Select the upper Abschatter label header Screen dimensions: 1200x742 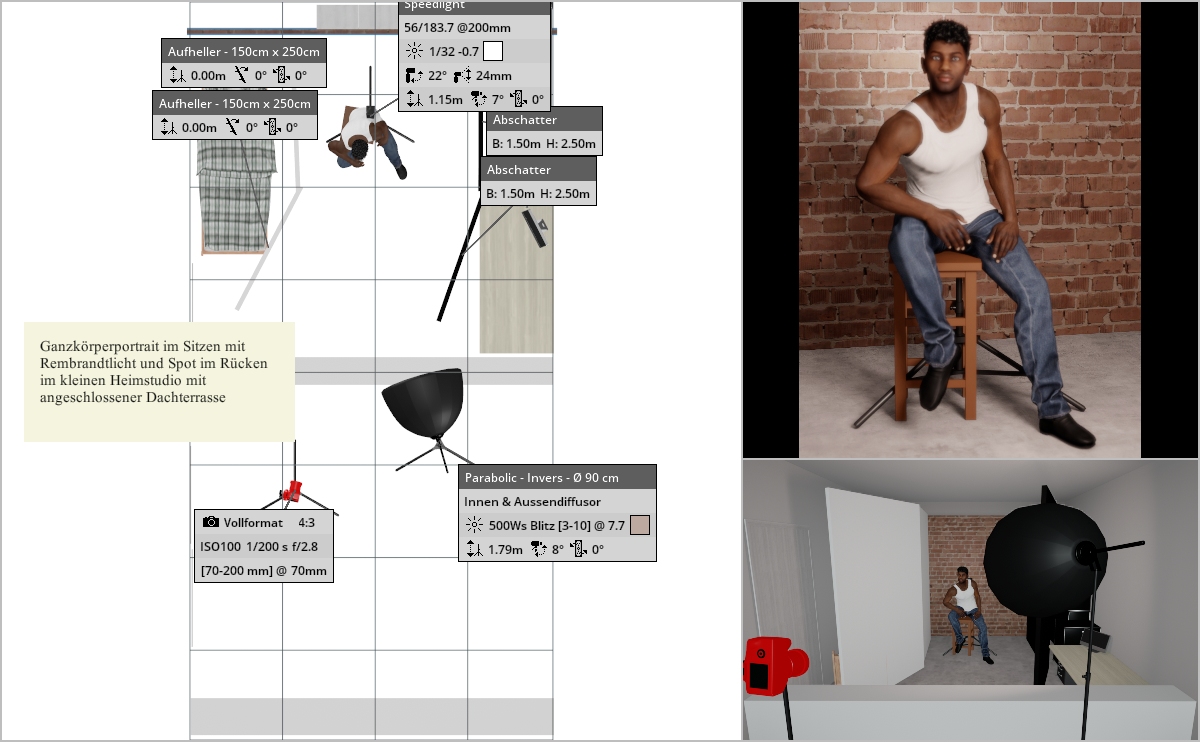(545, 119)
